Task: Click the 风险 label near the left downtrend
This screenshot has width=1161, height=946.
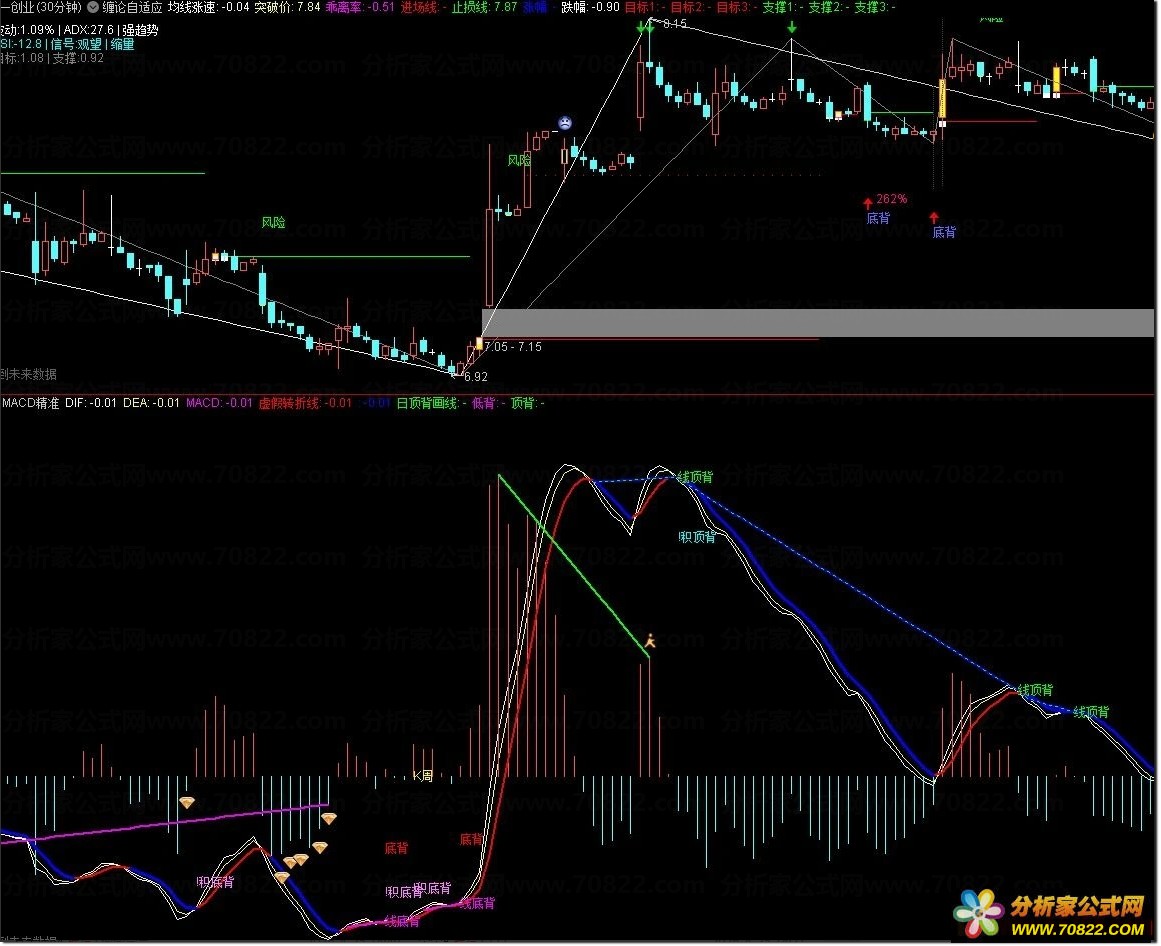Action: (x=273, y=222)
